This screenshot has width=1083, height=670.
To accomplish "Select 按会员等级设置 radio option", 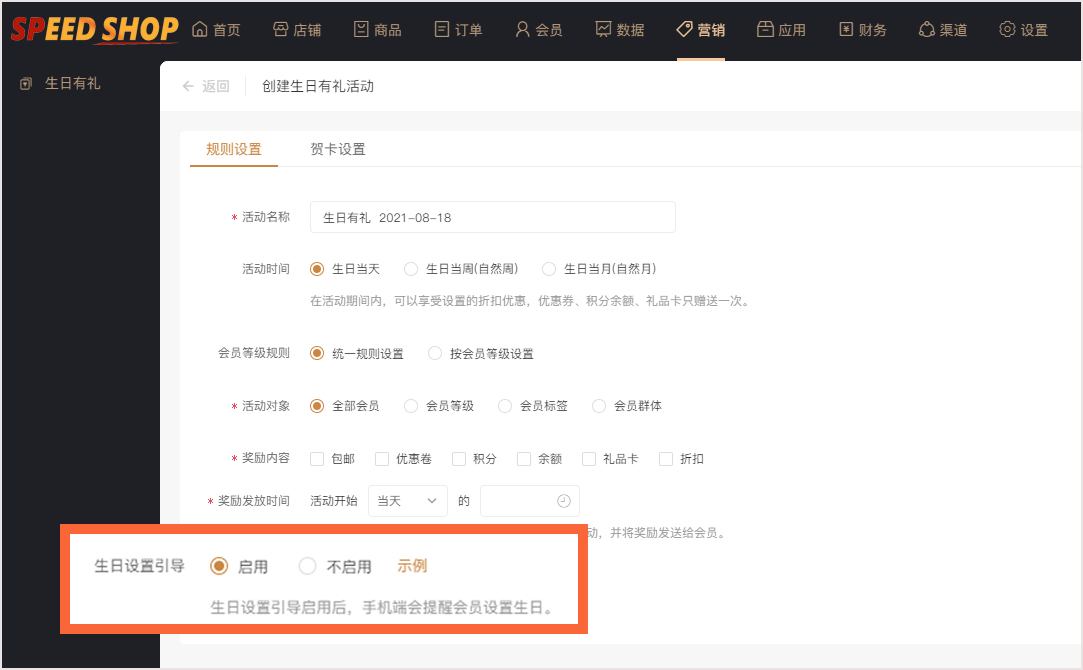I will (435, 354).
